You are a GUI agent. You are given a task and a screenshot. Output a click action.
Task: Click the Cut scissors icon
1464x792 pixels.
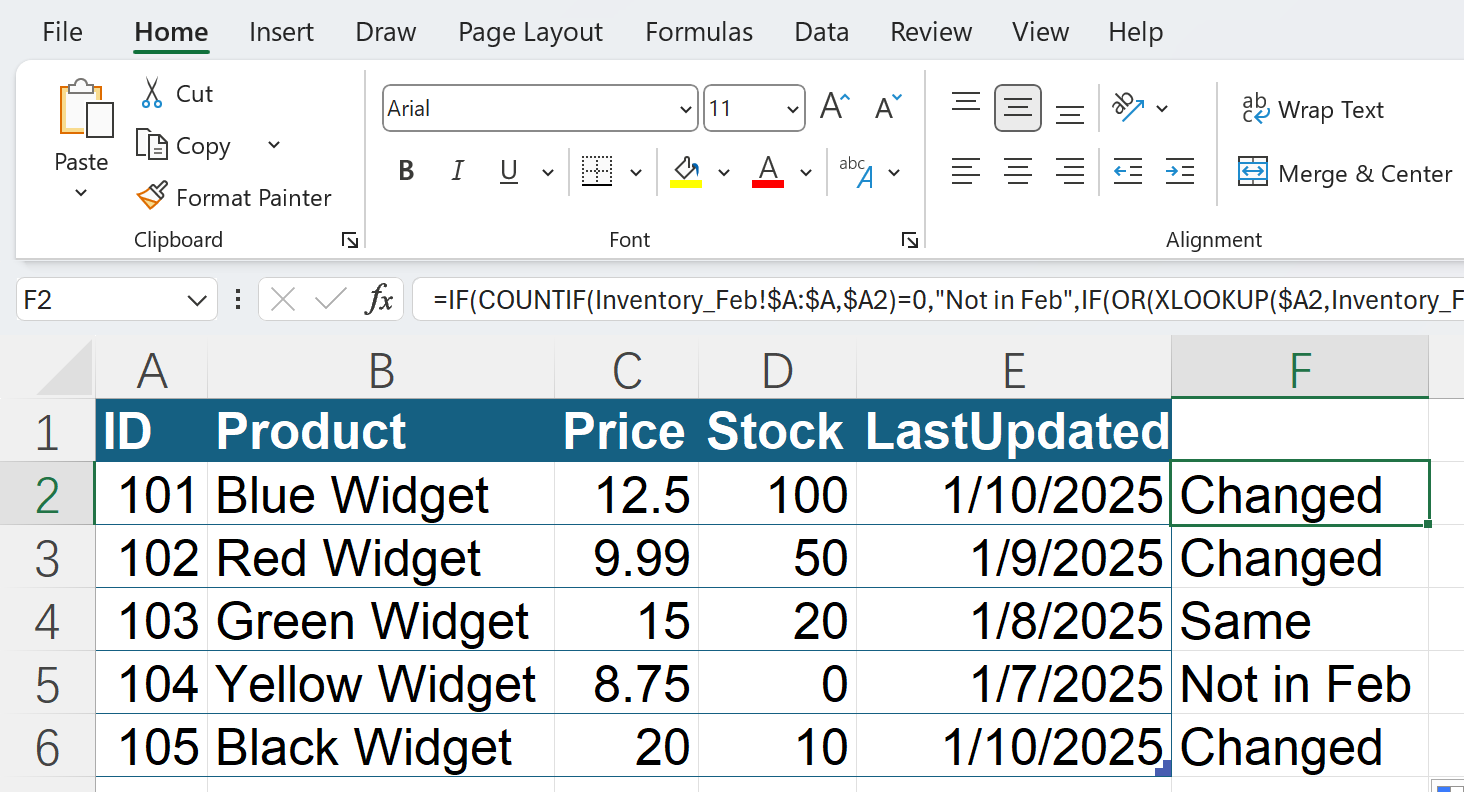(152, 93)
